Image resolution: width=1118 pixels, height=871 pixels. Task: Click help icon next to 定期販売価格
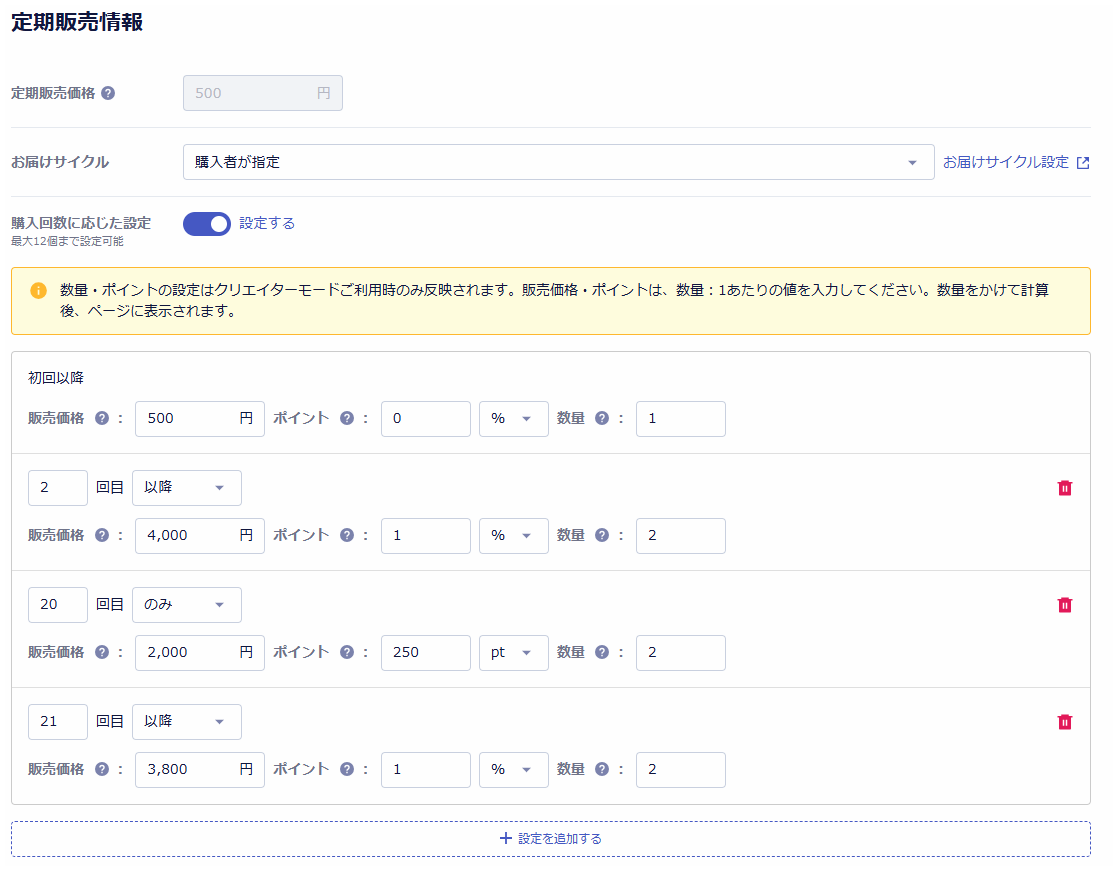pyautogui.click(x=108, y=93)
